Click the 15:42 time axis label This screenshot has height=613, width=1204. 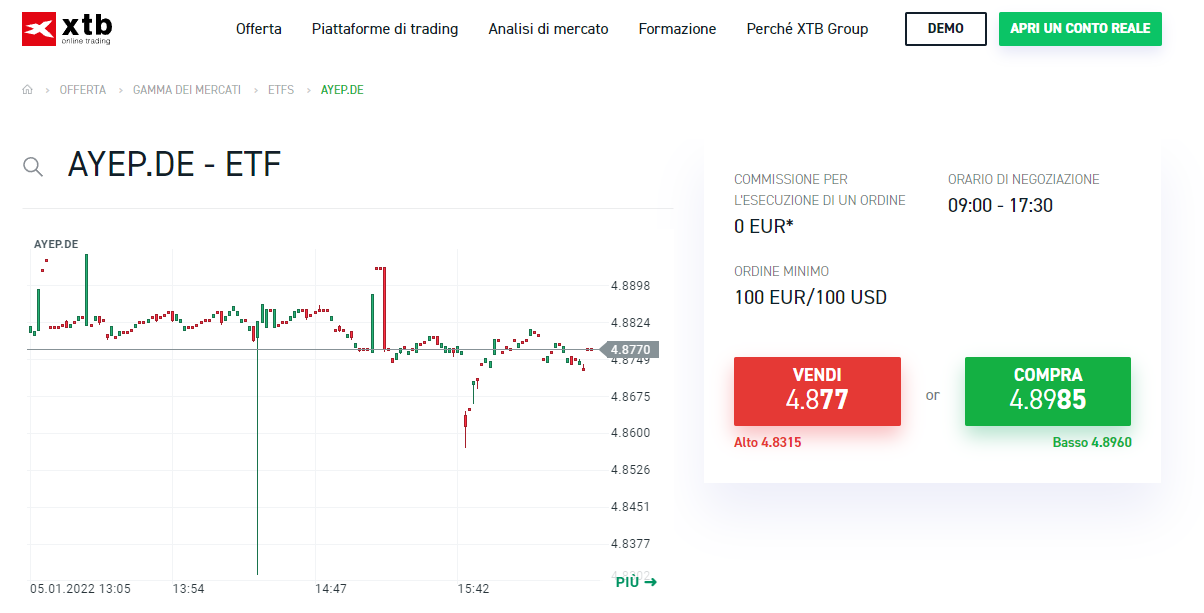(473, 589)
